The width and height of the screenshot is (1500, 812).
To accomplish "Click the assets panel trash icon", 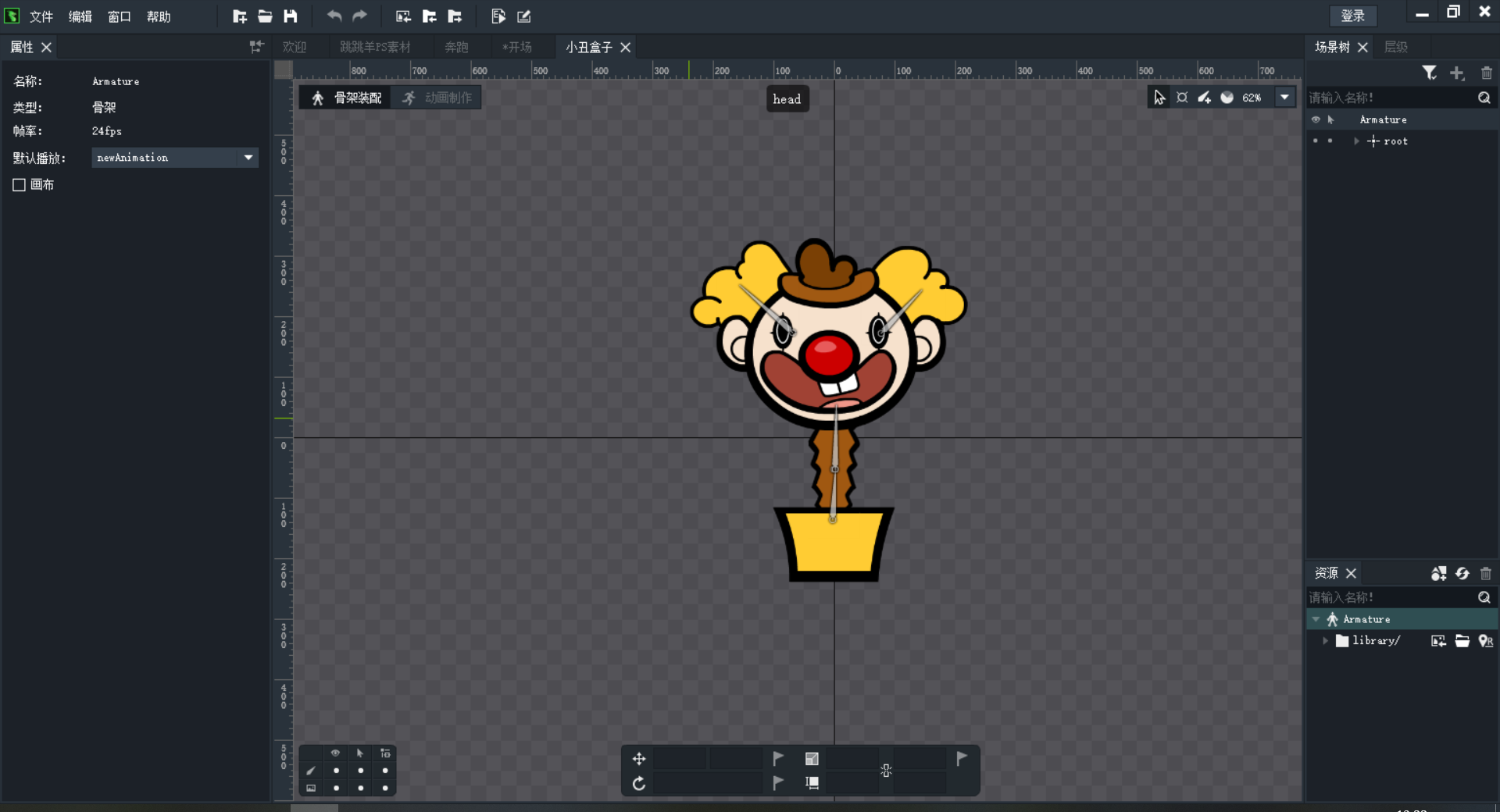I will coord(1486,573).
